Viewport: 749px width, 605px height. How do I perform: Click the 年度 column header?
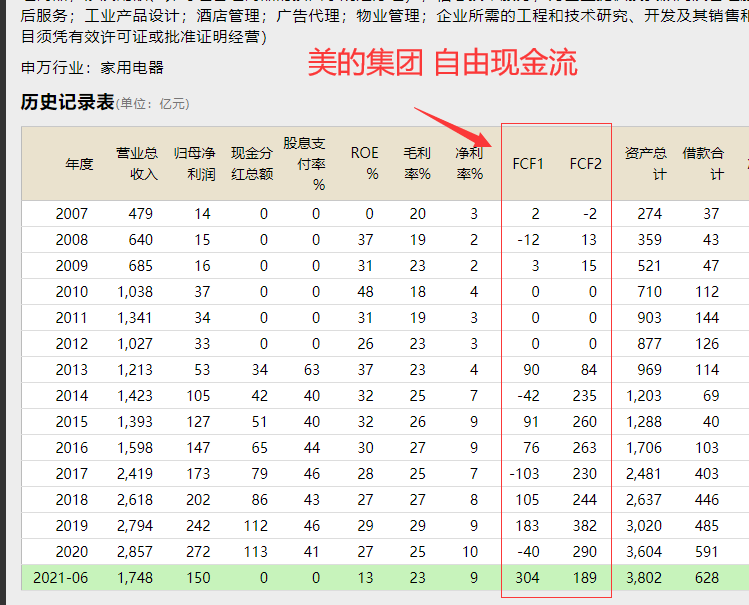tap(79, 164)
